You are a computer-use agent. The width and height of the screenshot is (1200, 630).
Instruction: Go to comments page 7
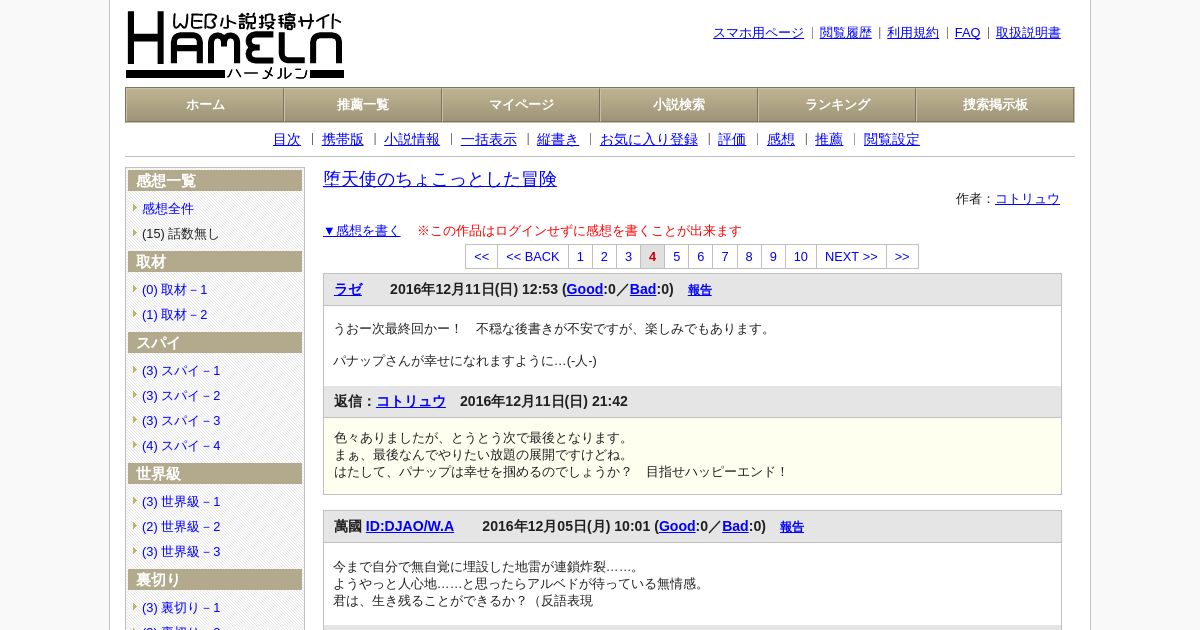click(x=725, y=257)
